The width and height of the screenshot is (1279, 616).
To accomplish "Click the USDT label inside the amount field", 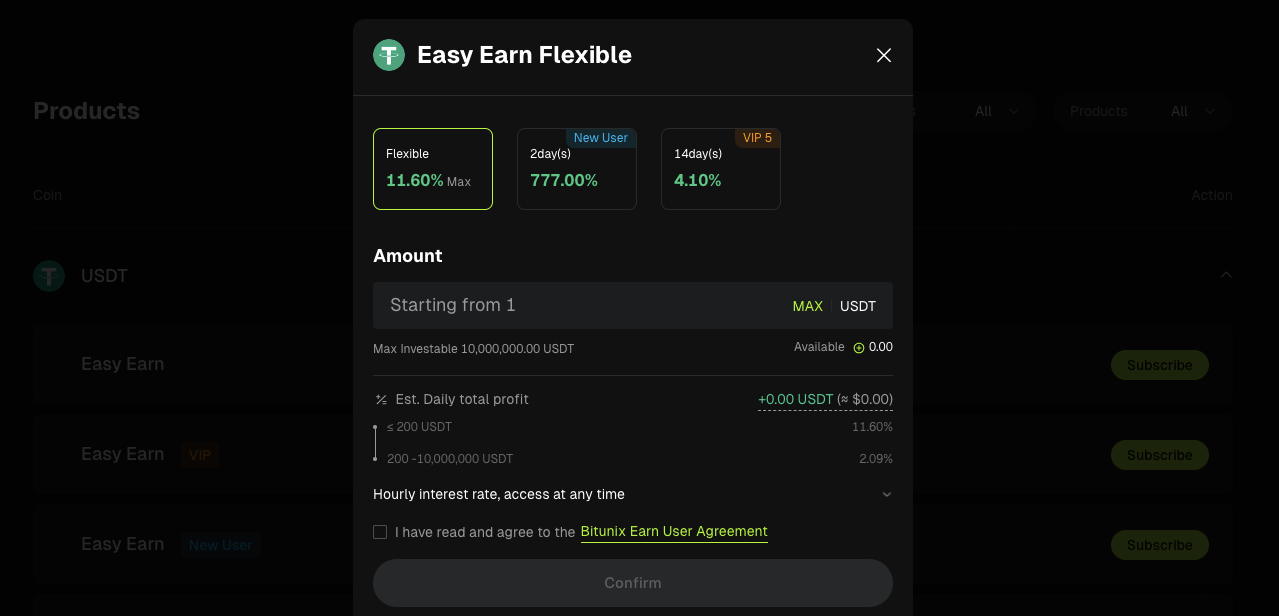I will click(x=857, y=306).
